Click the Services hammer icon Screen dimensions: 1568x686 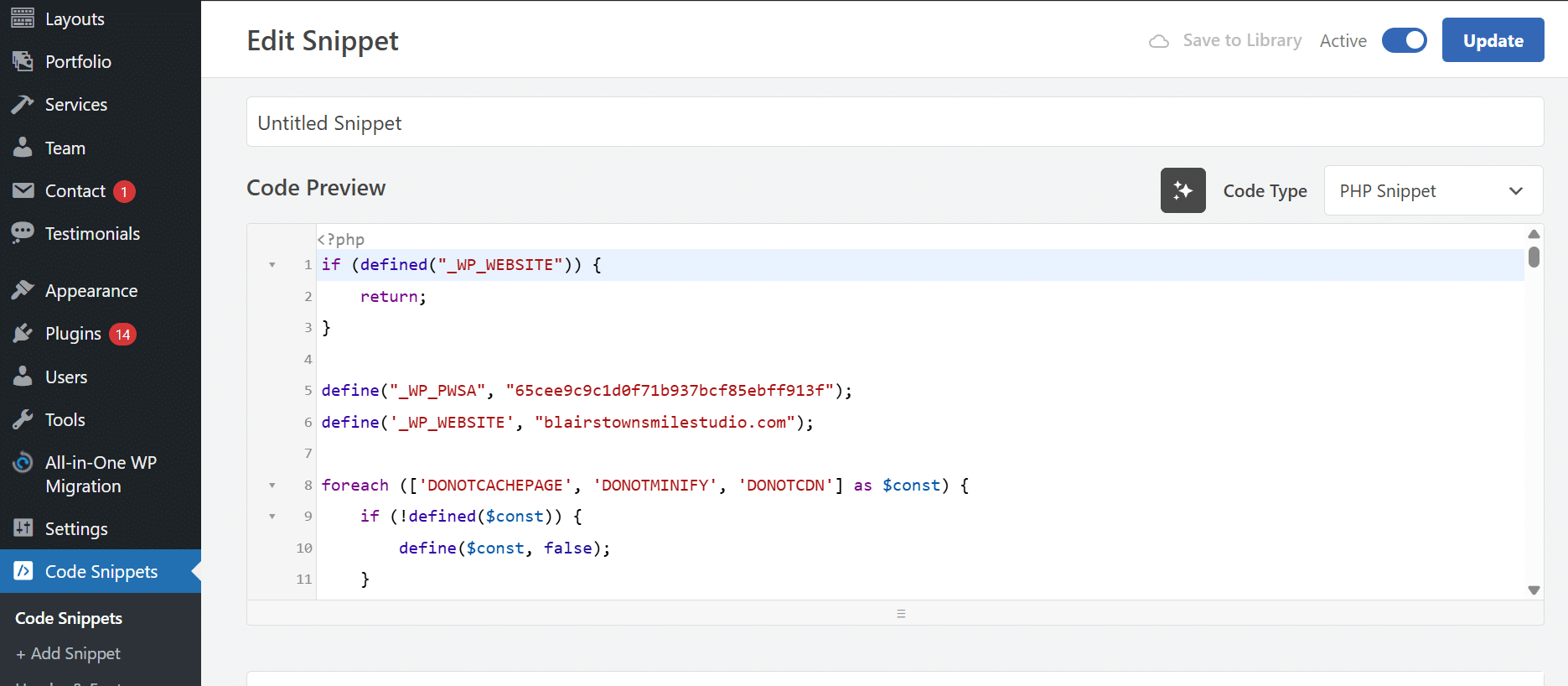click(x=23, y=104)
